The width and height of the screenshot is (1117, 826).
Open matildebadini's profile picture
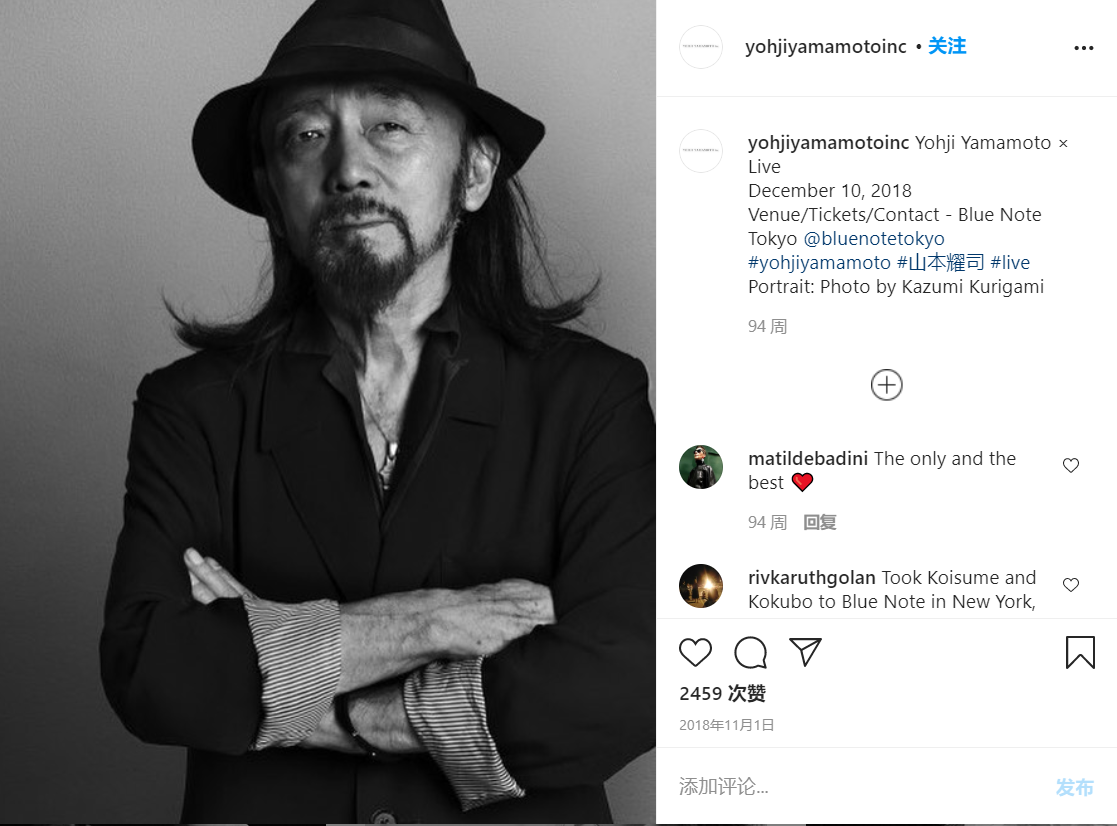(x=701, y=467)
